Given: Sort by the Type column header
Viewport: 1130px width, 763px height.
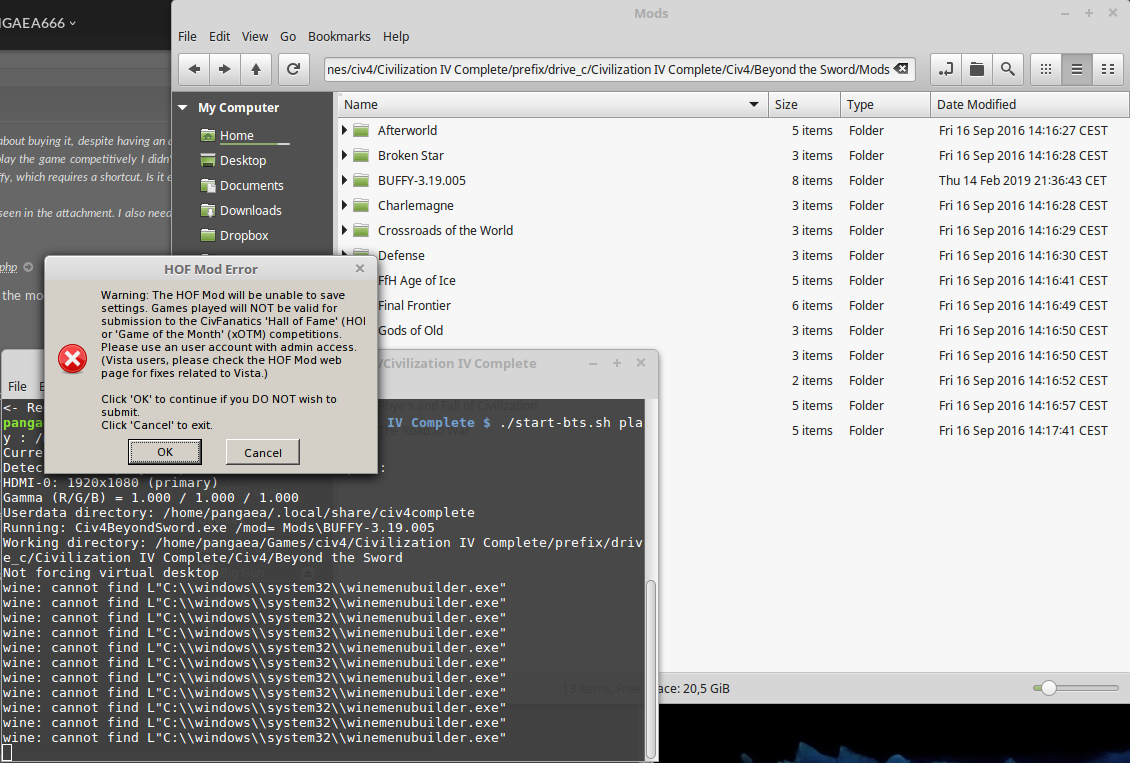Looking at the screenshot, I should 886,104.
